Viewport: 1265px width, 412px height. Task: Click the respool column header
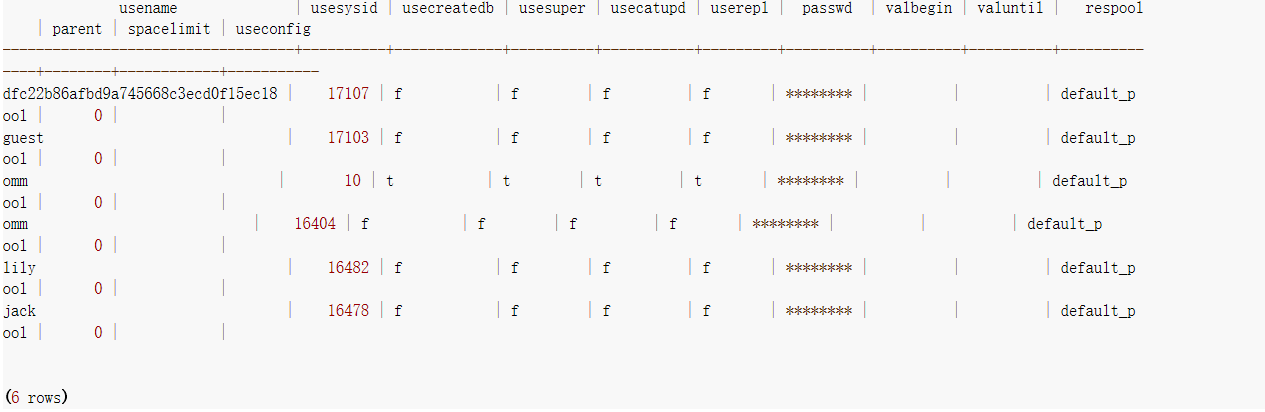tap(1113, 8)
